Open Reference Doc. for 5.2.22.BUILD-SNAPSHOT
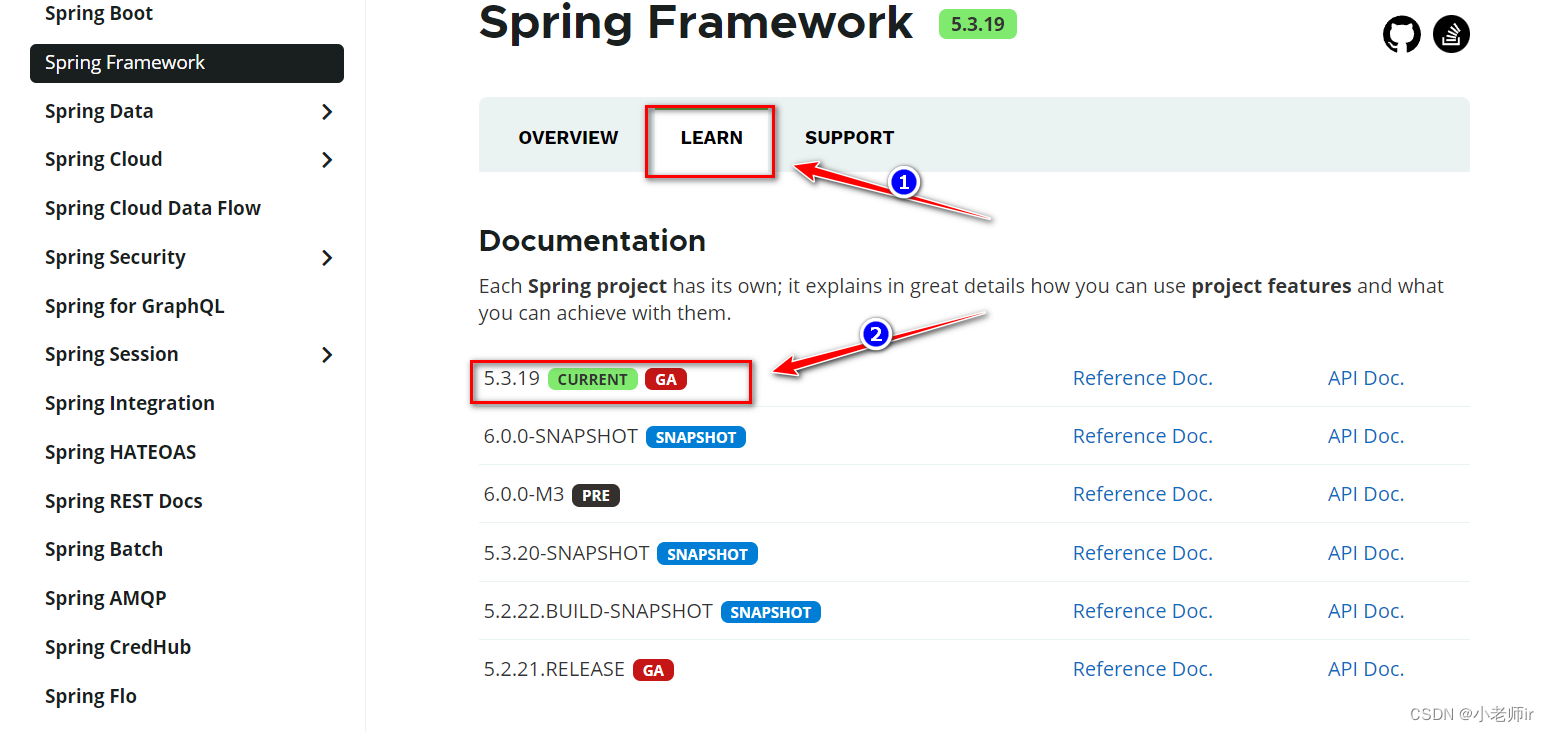This screenshot has height=732, width=1549. [x=1142, y=611]
